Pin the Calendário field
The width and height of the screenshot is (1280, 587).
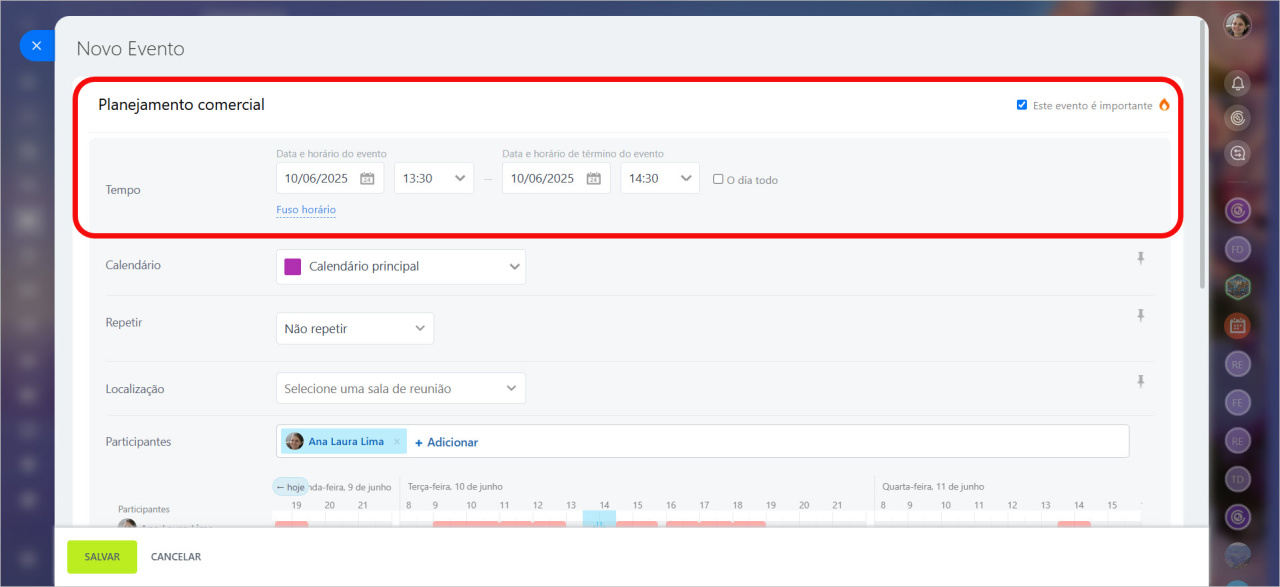pyautogui.click(x=1140, y=258)
